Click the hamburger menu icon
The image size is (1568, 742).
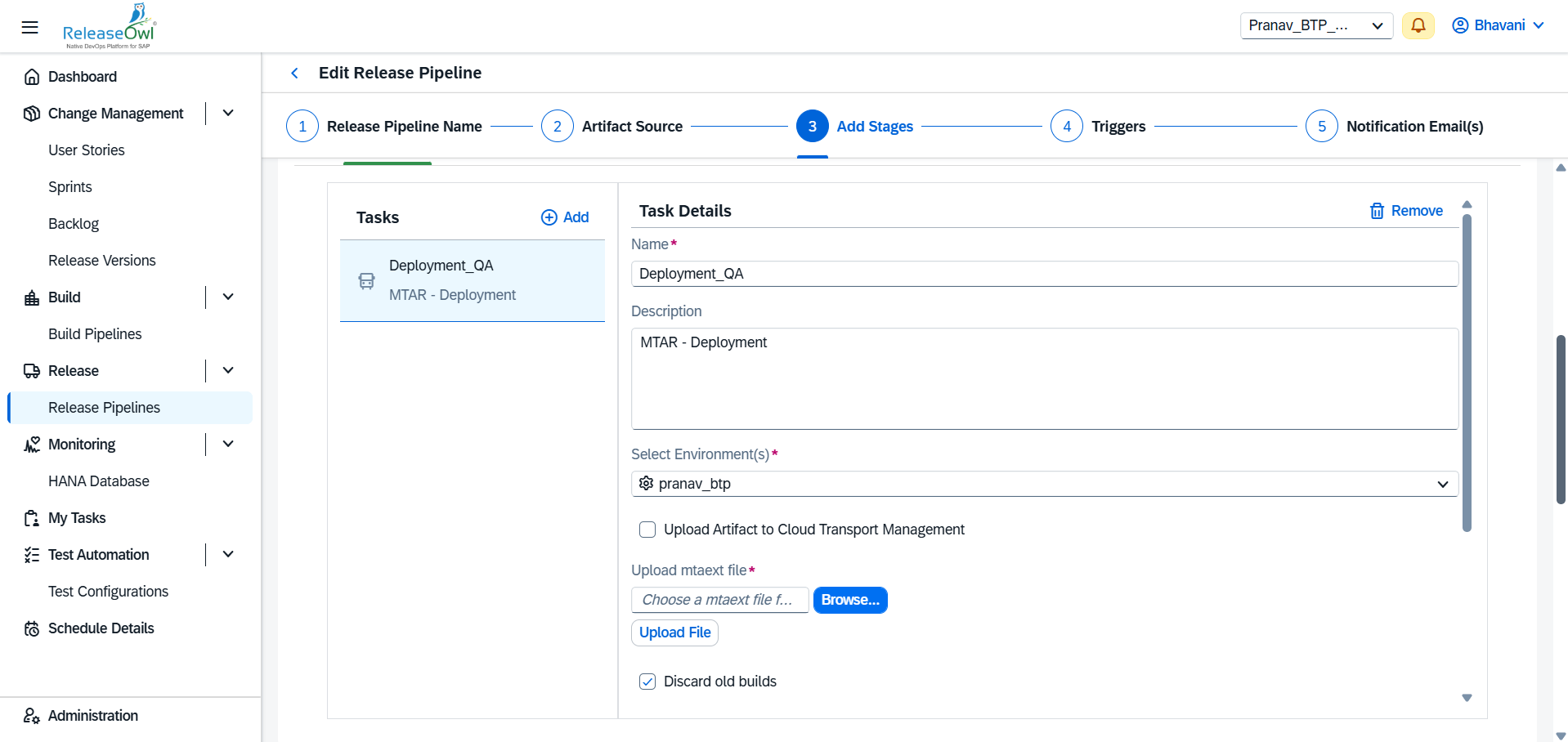click(x=30, y=27)
